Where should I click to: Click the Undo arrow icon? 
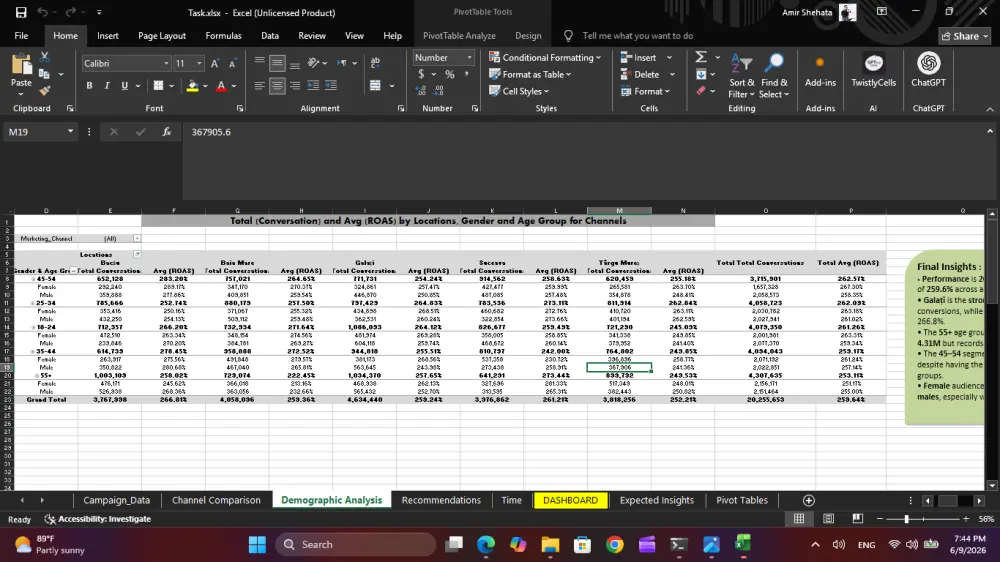pyautogui.click(x=43, y=12)
